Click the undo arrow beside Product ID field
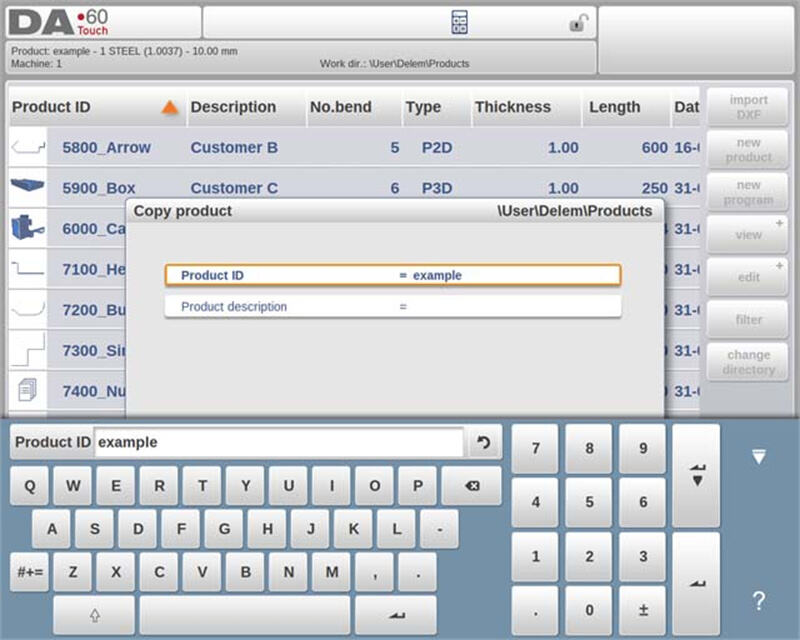The width and height of the screenshot is (800, 640). click(x=484, y=442)
